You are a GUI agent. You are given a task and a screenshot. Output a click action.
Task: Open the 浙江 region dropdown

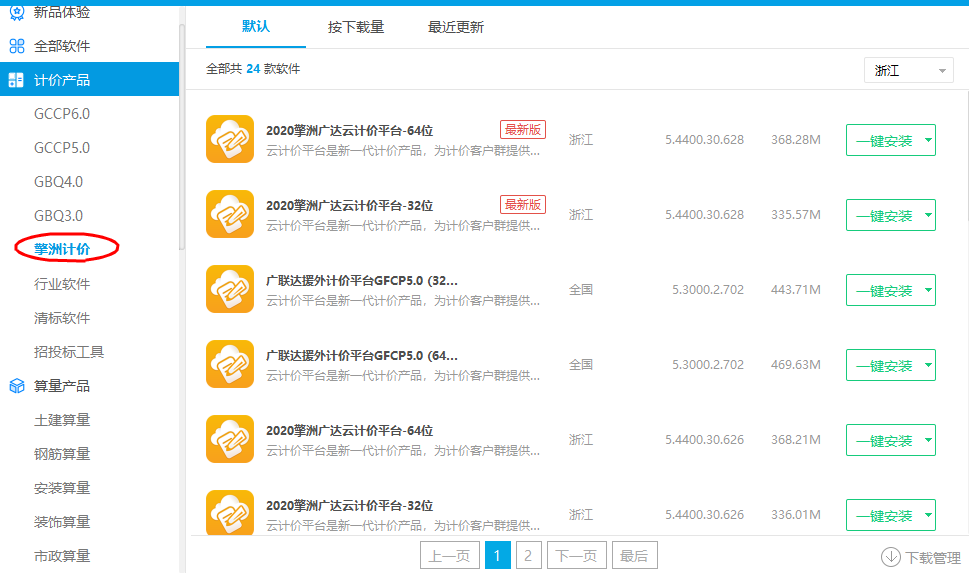908,70
